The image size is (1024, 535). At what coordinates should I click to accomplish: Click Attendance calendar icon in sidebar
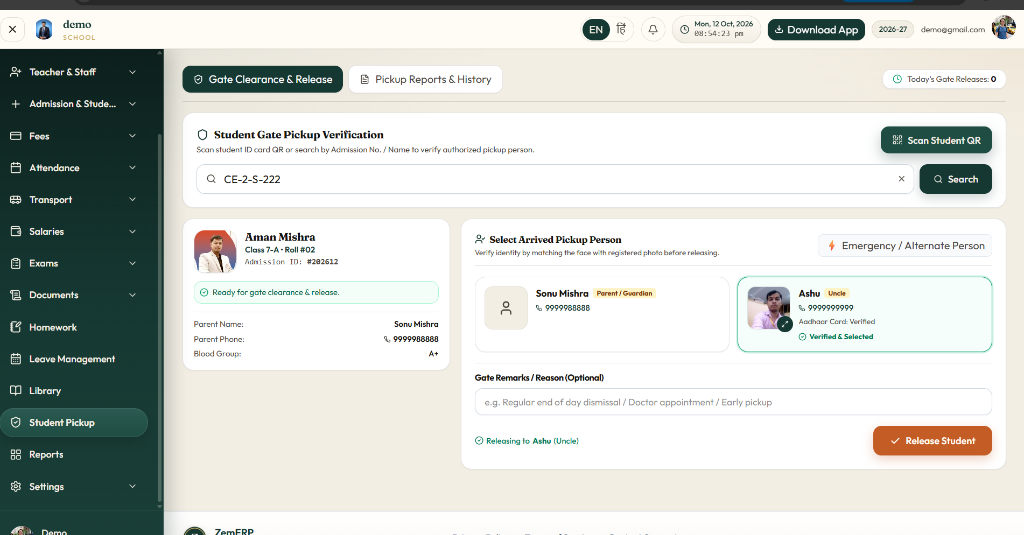tap(16, 168)
